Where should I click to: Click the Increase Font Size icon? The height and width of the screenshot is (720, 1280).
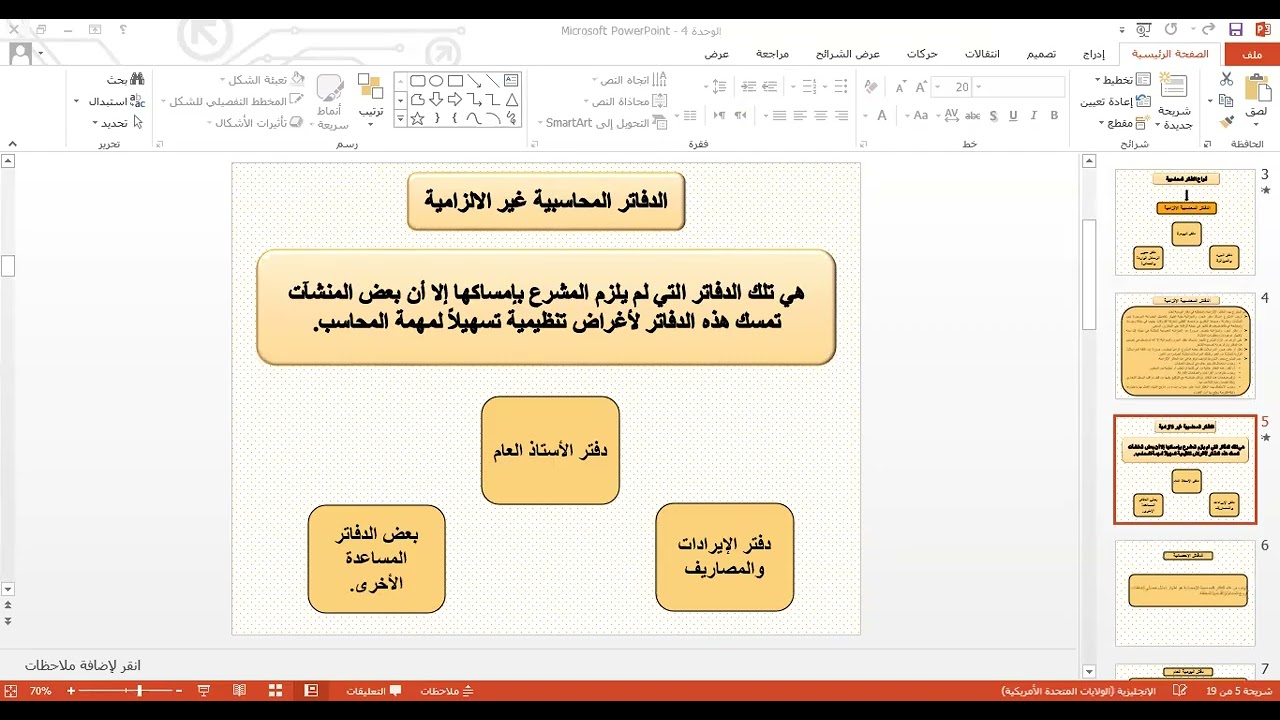point(921,87)
